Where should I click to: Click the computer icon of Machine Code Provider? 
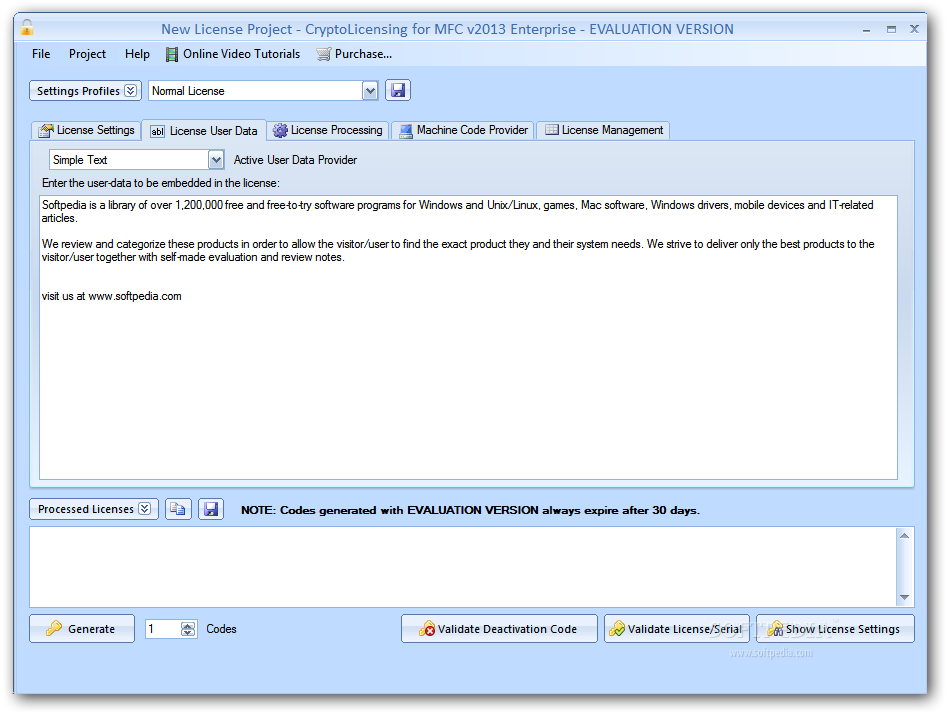(x=406, y=130)
